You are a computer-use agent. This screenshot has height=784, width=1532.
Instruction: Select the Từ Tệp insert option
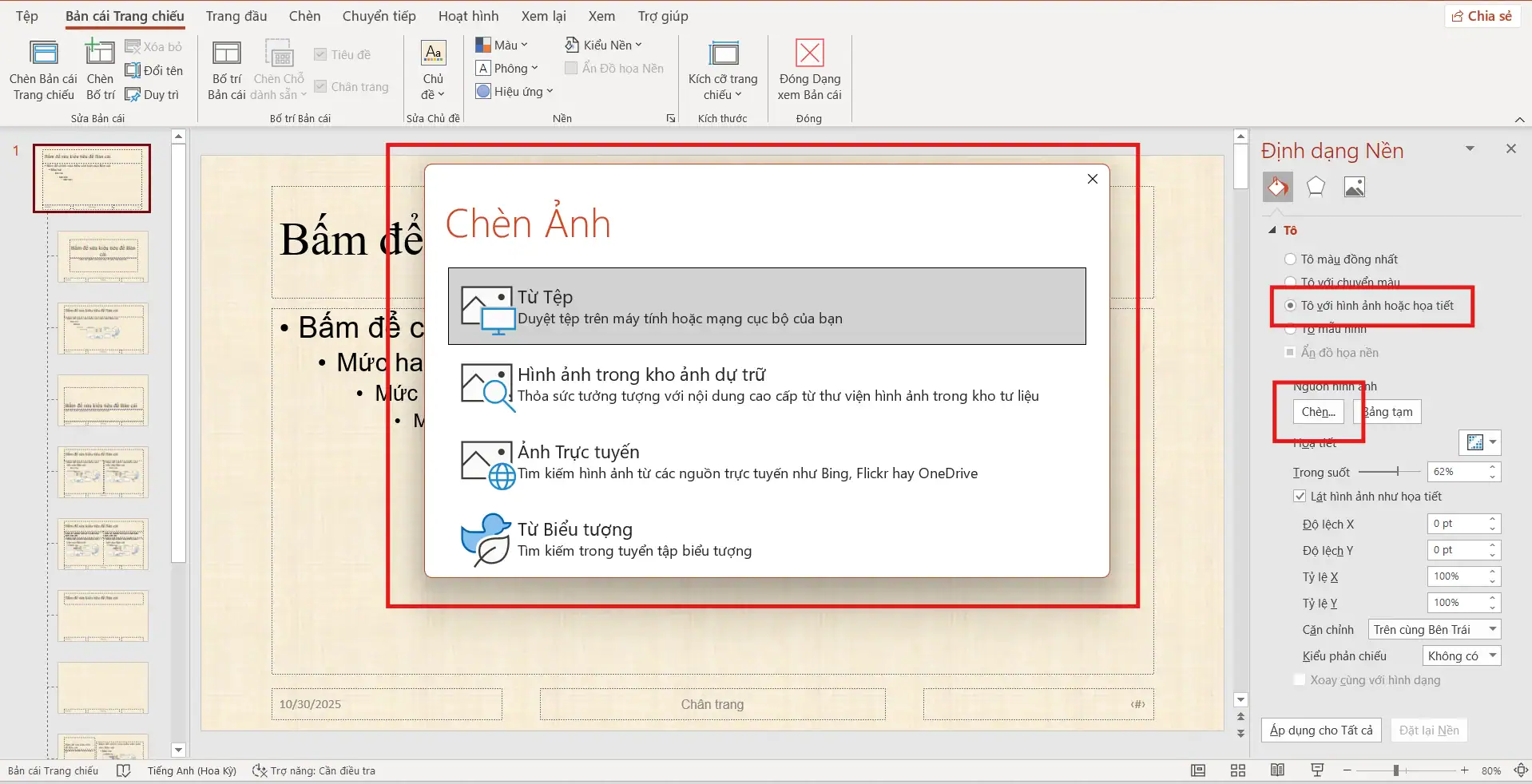[x=766, y=306]
